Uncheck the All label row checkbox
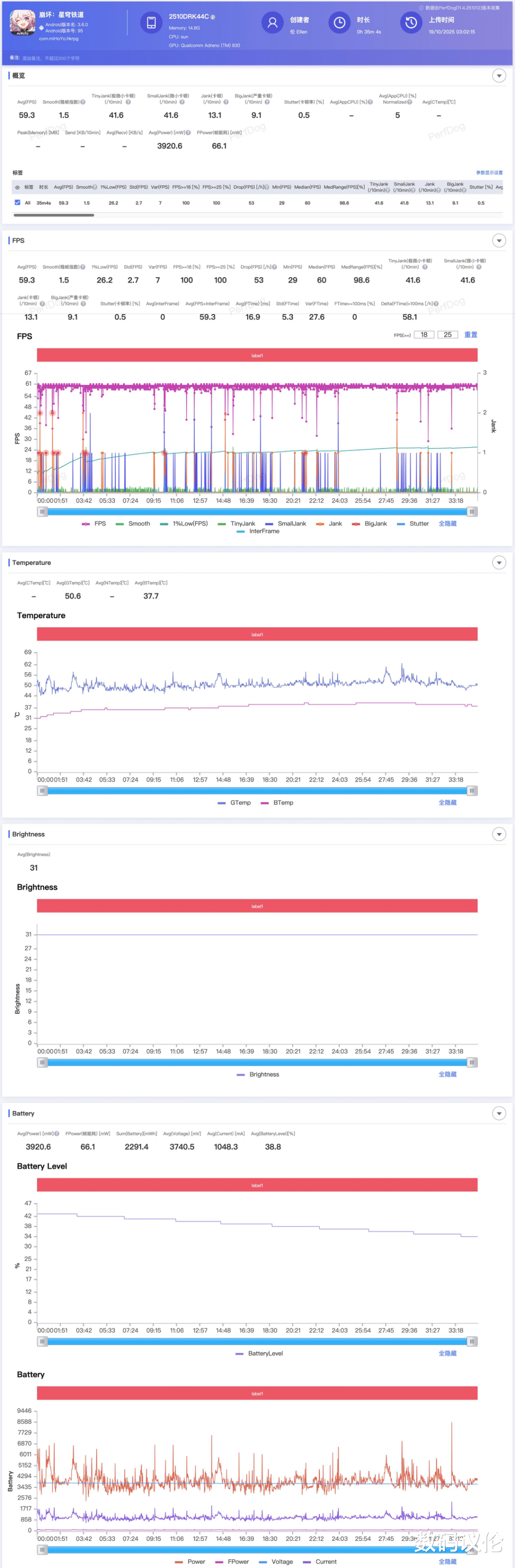The width and height of the screenshot is (515, 1568). tap(17, 202)
